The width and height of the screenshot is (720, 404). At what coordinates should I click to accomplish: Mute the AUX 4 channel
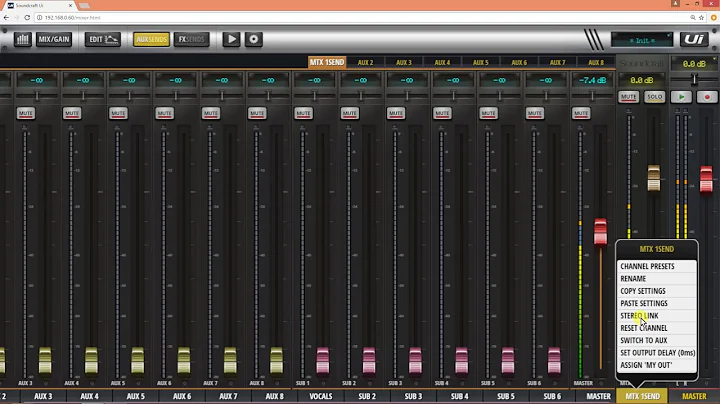point(72,113)
